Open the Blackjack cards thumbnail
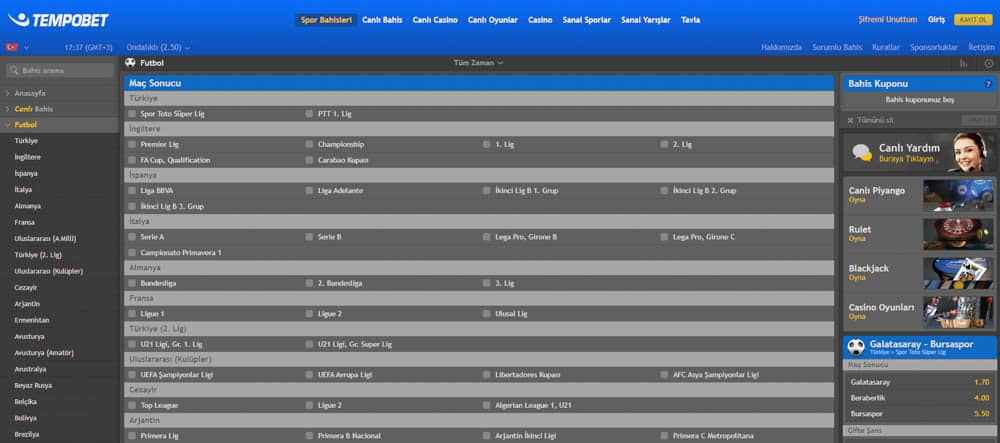This screenshot has height=443, width=1000. point(958,273)
